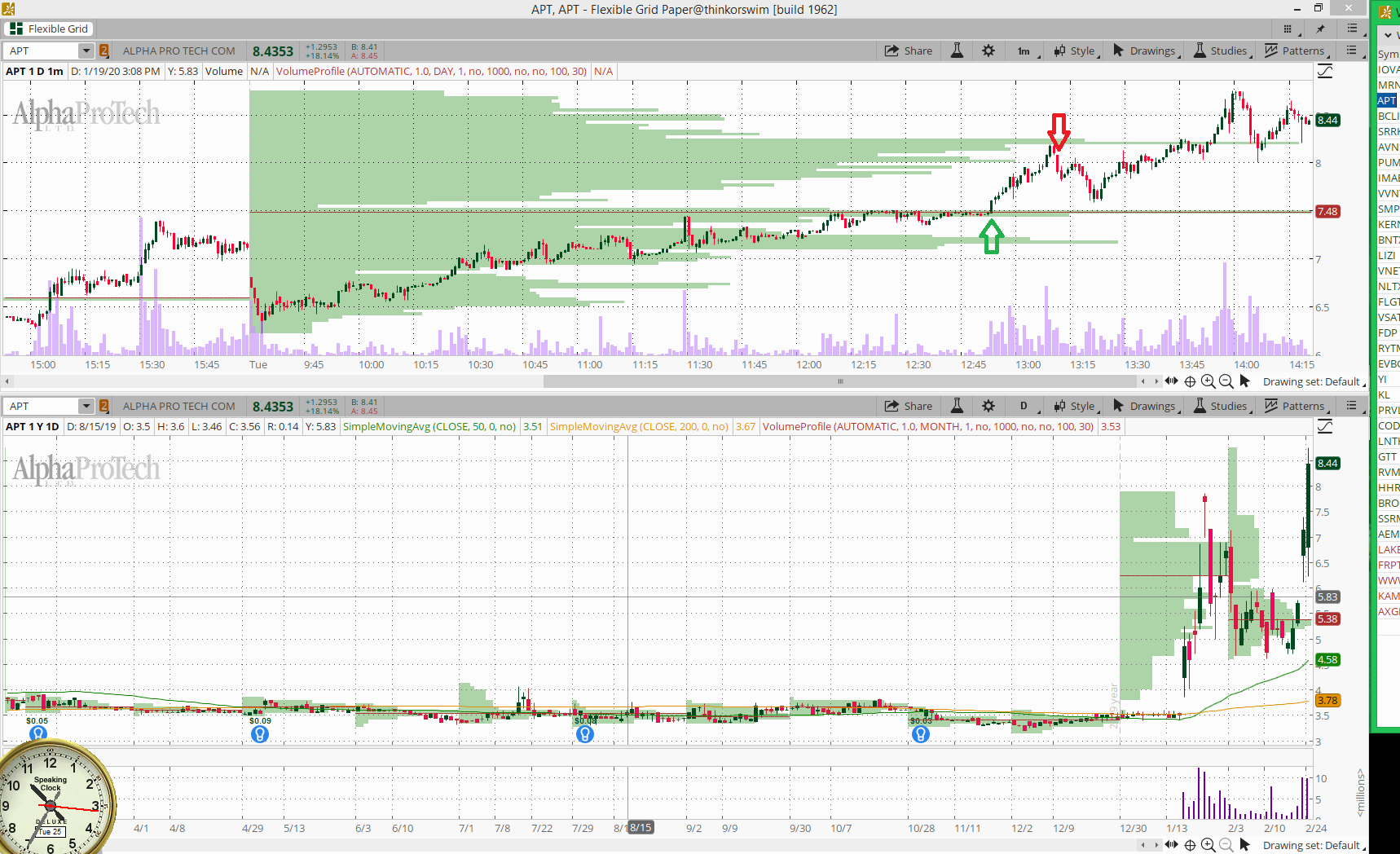1400x854 pixels.
Task: Click the 4.58 price bubble on bottom chart
Action: [1327, 660]
